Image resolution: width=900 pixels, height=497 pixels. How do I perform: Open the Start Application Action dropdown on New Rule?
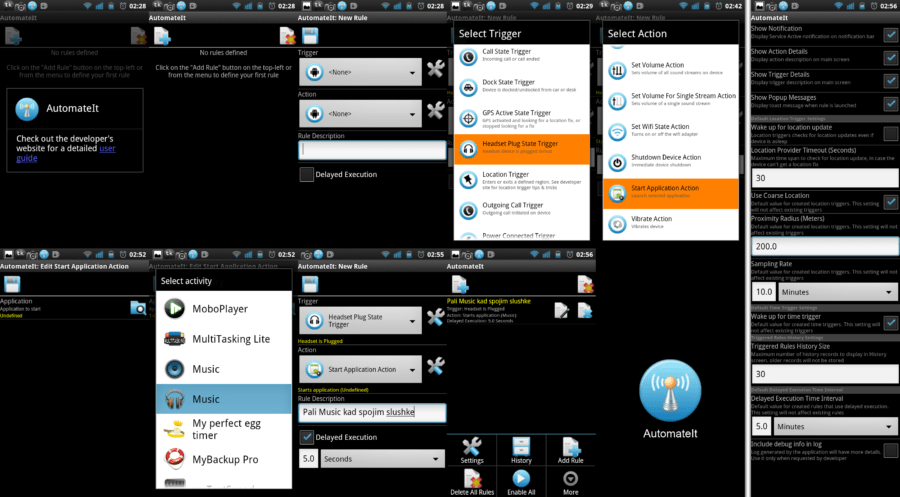[360, 370]
